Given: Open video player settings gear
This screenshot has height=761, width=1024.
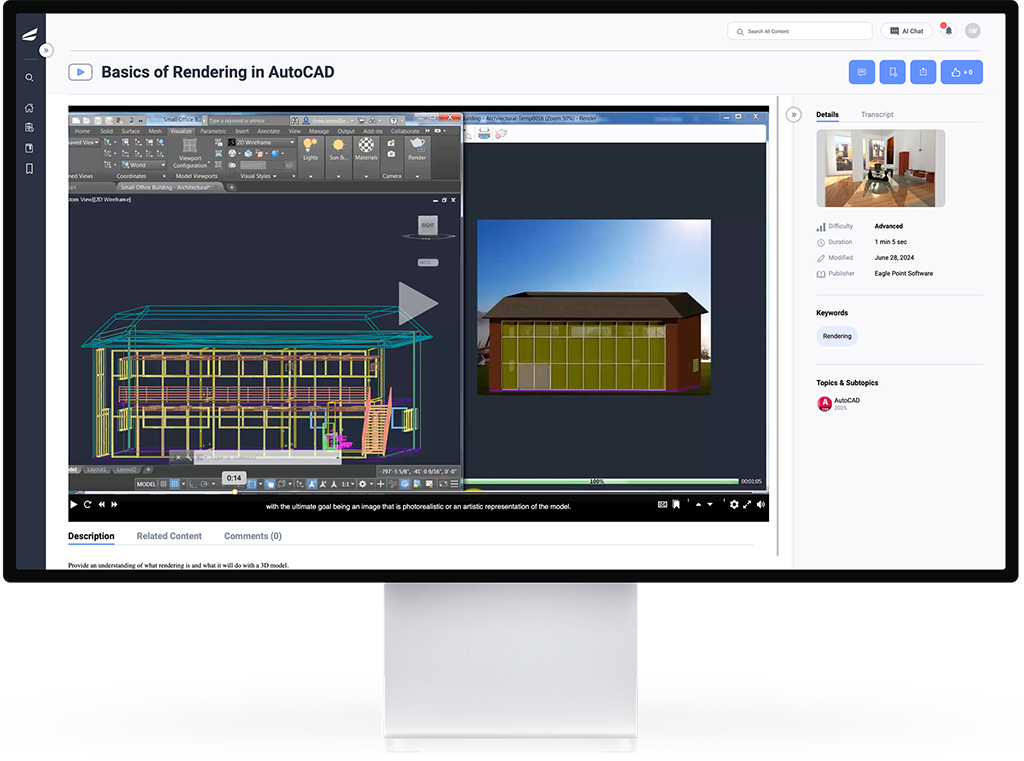Looking at the screenshot, I should pyautogui.click(x=734, y=504).
